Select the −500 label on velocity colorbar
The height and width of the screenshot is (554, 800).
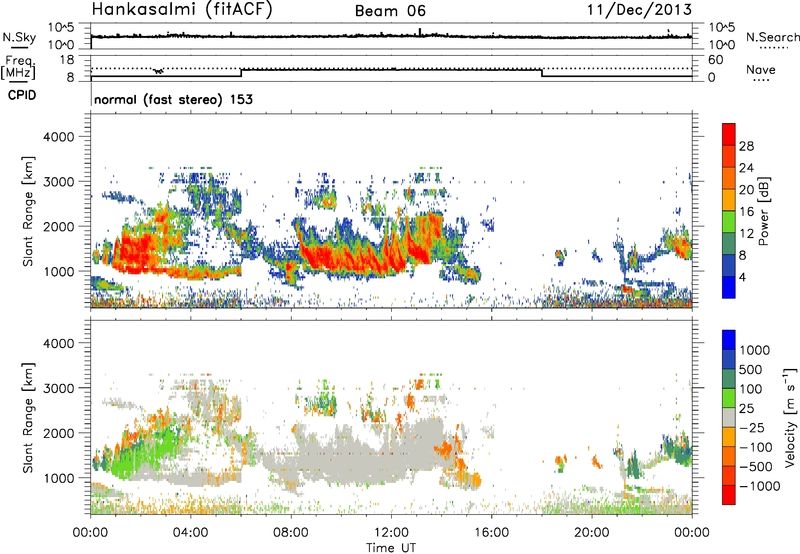click(x=756, y=466)
